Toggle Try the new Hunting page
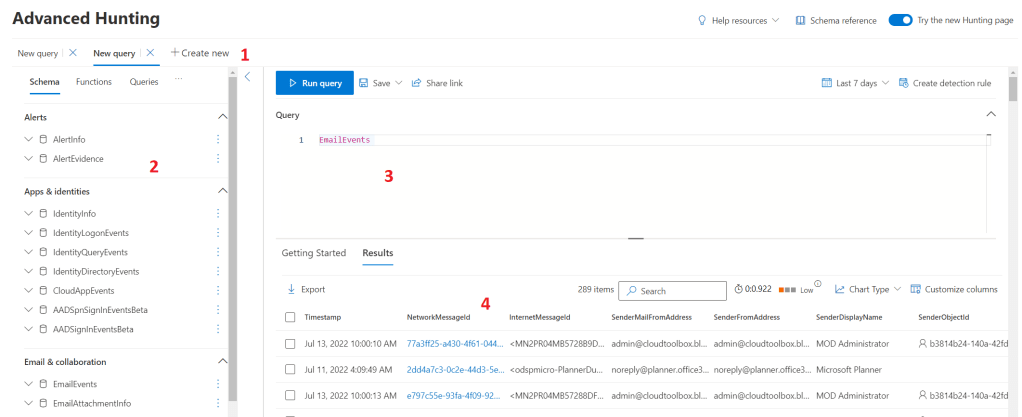Image resolution: width=1022 pixels, height=417 pixels. tap(900, 20)
